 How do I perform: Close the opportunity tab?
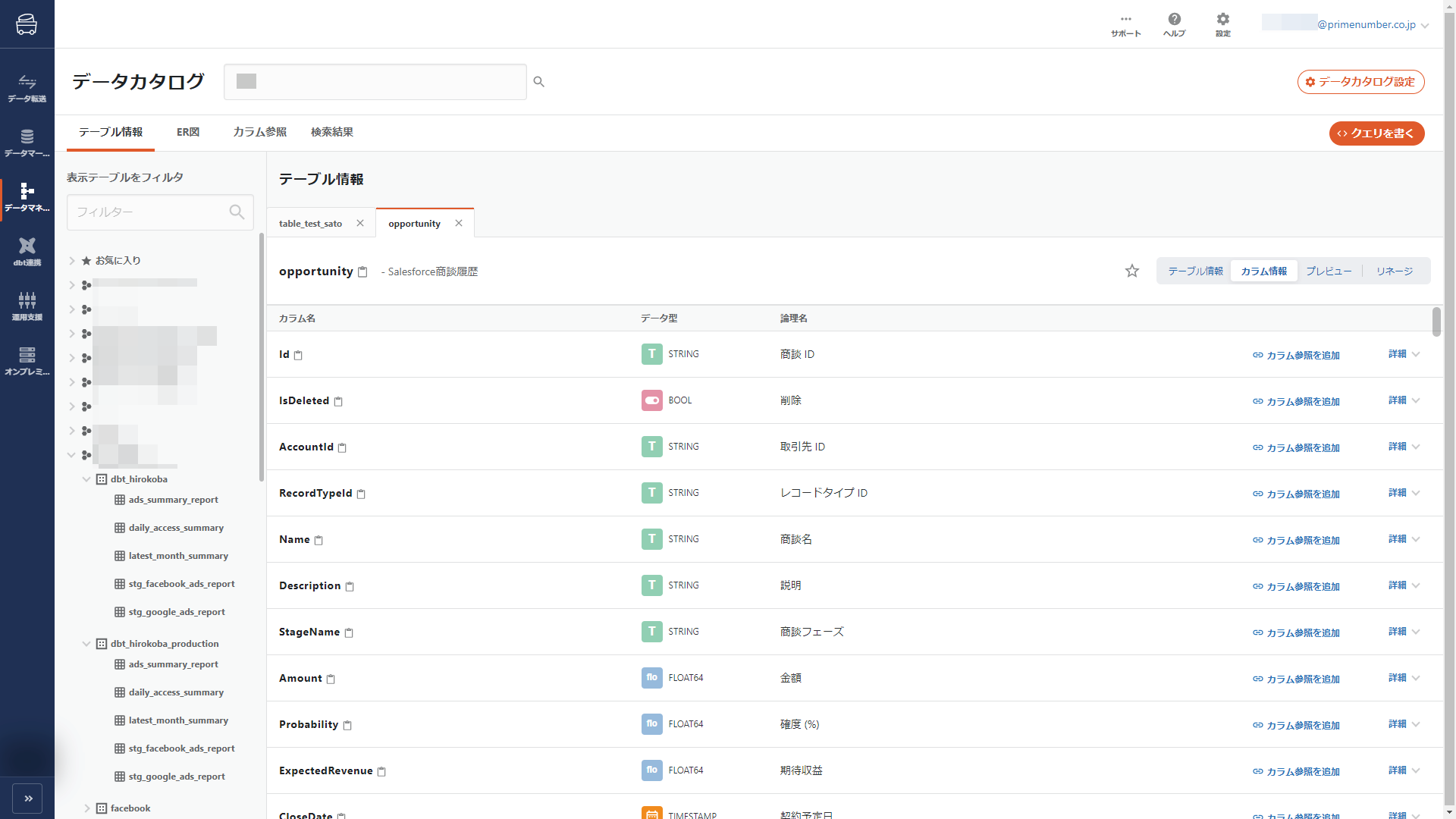click(459, 223)
